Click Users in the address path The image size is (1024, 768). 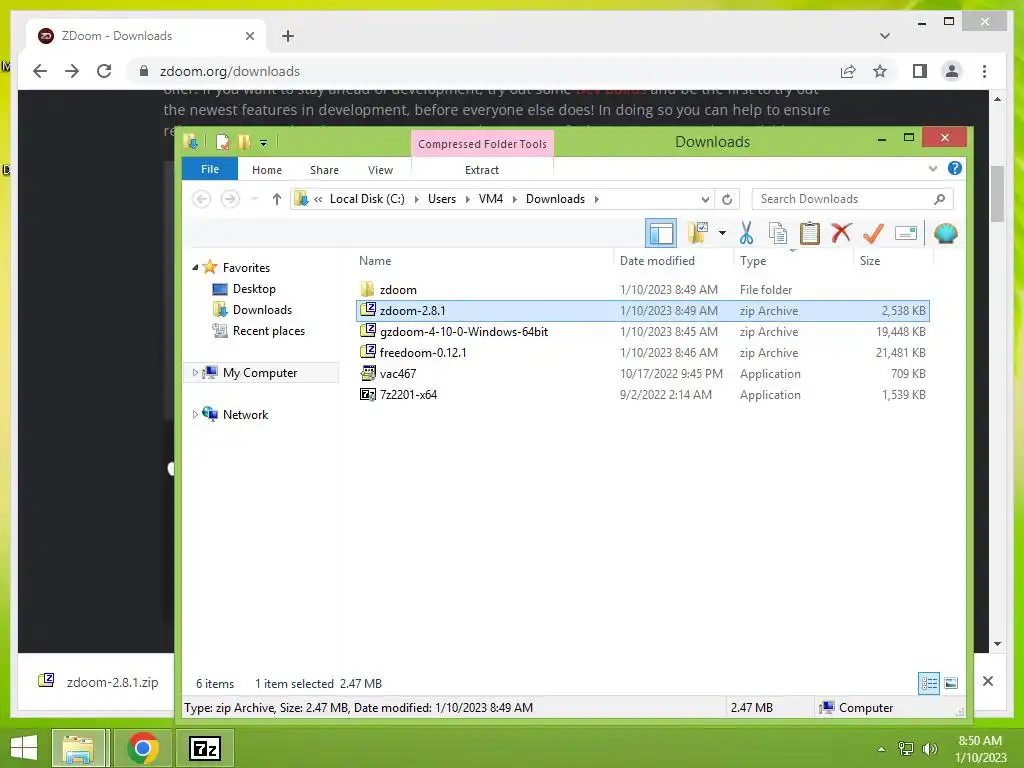[441, 199]
